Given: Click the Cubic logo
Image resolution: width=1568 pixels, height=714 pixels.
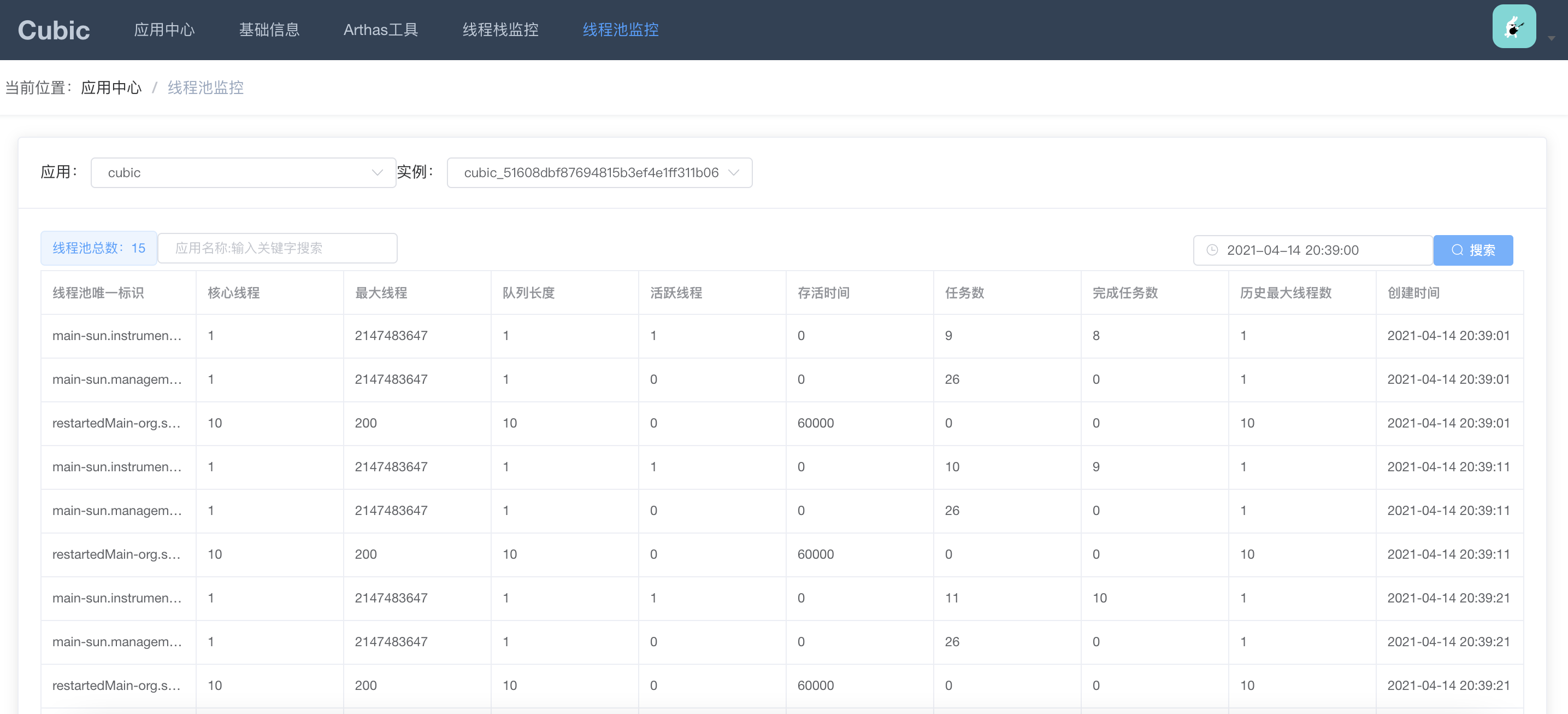Looking at the screenshot, I should pyautogui.click(x=54, y=30).
